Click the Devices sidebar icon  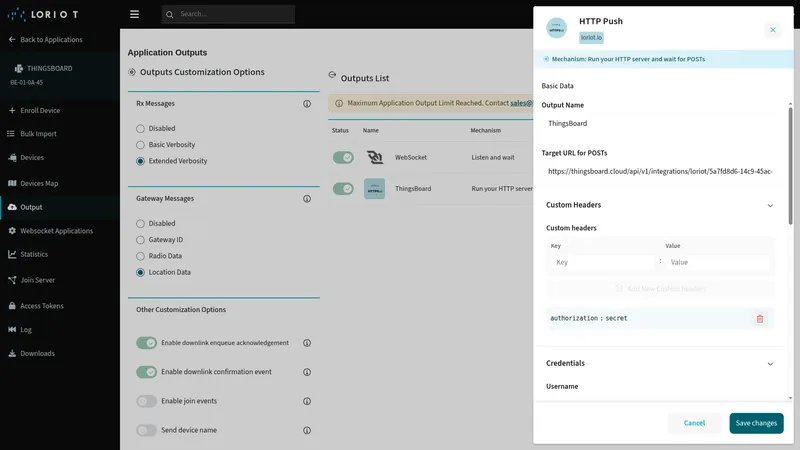[12, 158]
